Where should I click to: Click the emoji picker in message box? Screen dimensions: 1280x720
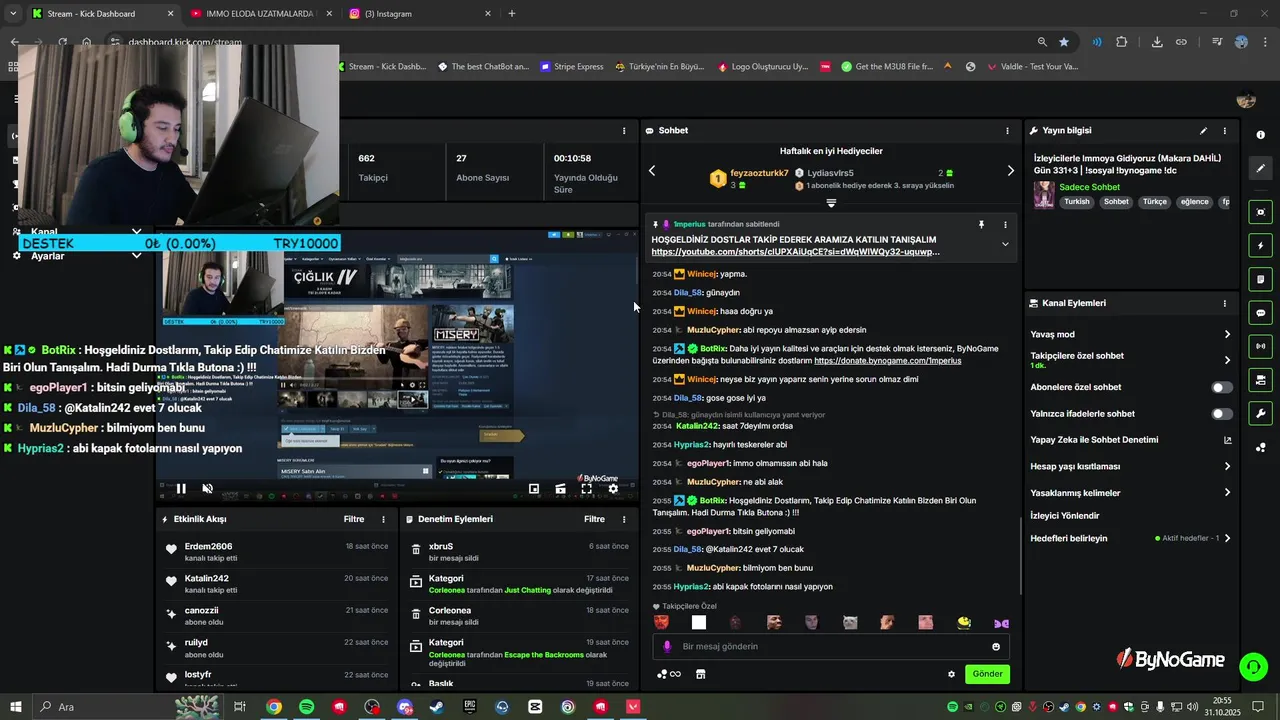pyautogui.click(x=996, y=647)
